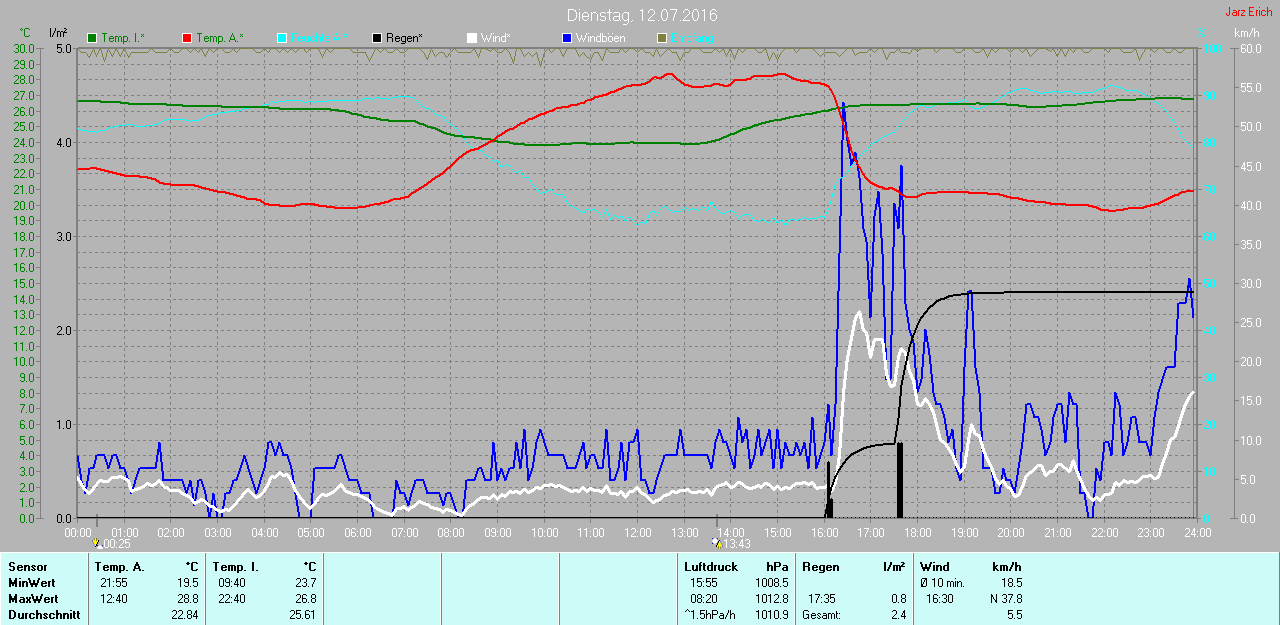Click the 12:00 time axis label
1280x625 pixels.
pyautogui.click(x=637, y=532)
